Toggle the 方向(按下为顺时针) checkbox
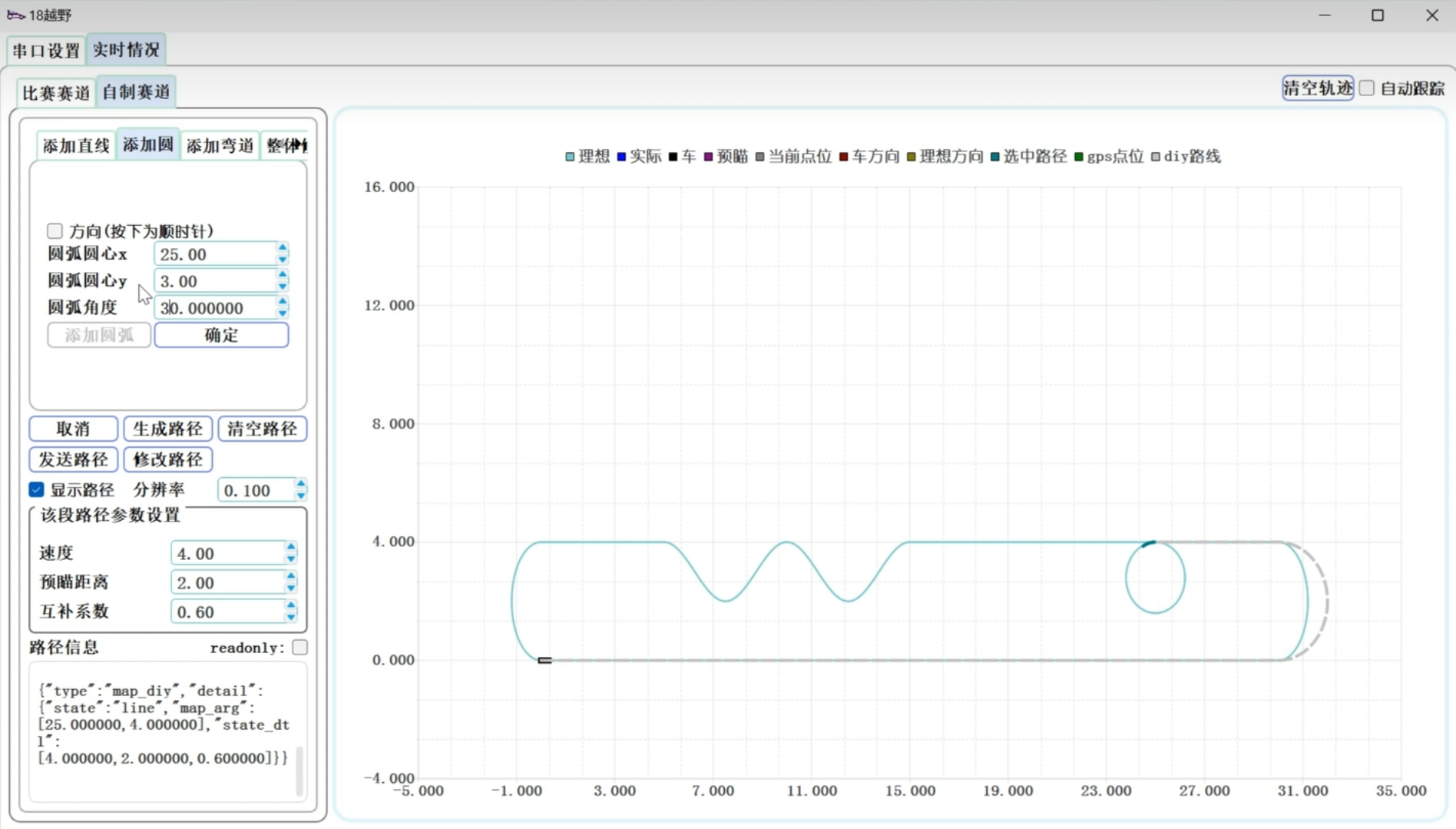 (55, 231)
